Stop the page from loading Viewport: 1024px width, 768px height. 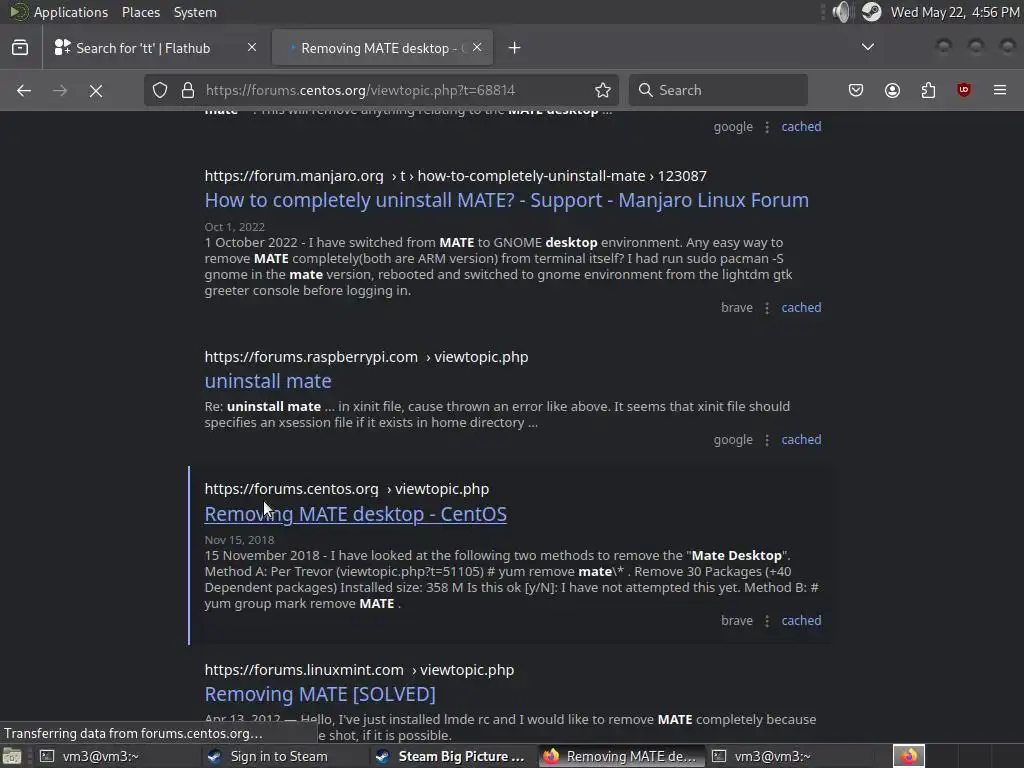tap(96, 90)
